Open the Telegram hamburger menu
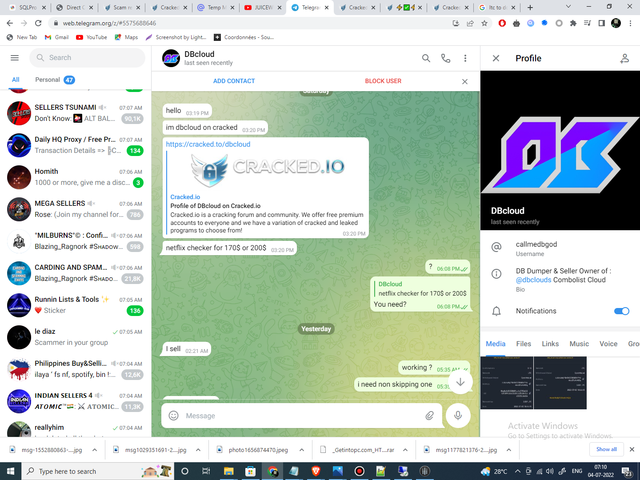This screenshot has width=640, height=480. click(x=15, y=58)
